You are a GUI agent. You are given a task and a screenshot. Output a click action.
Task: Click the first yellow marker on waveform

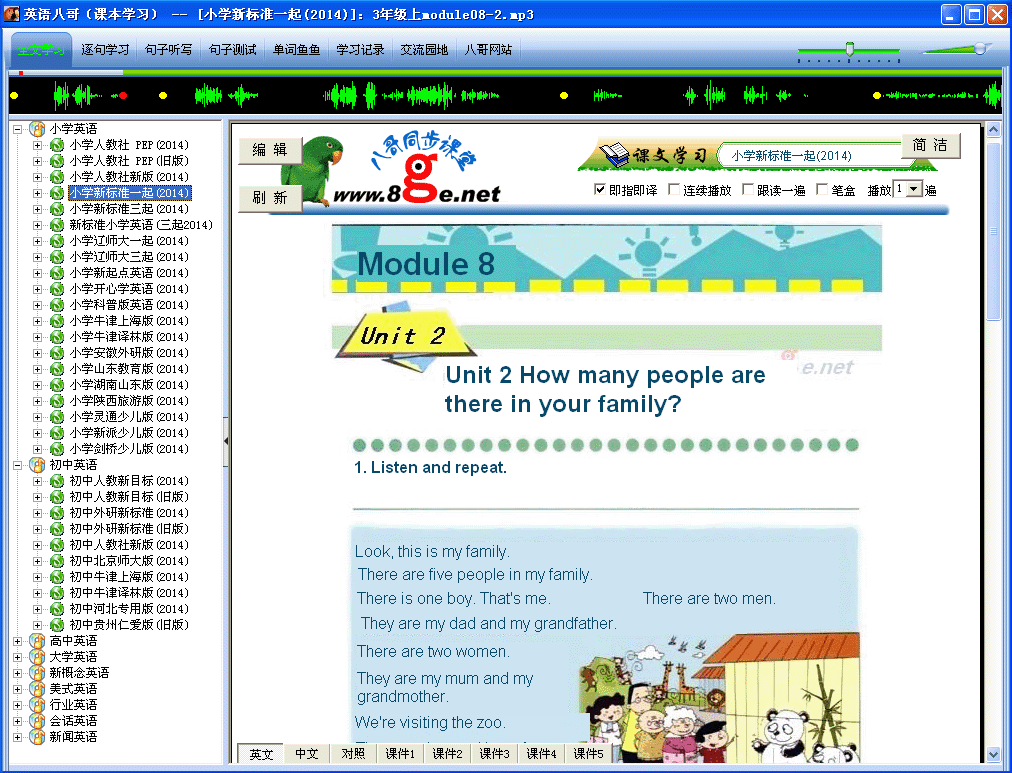pos(14,95)
